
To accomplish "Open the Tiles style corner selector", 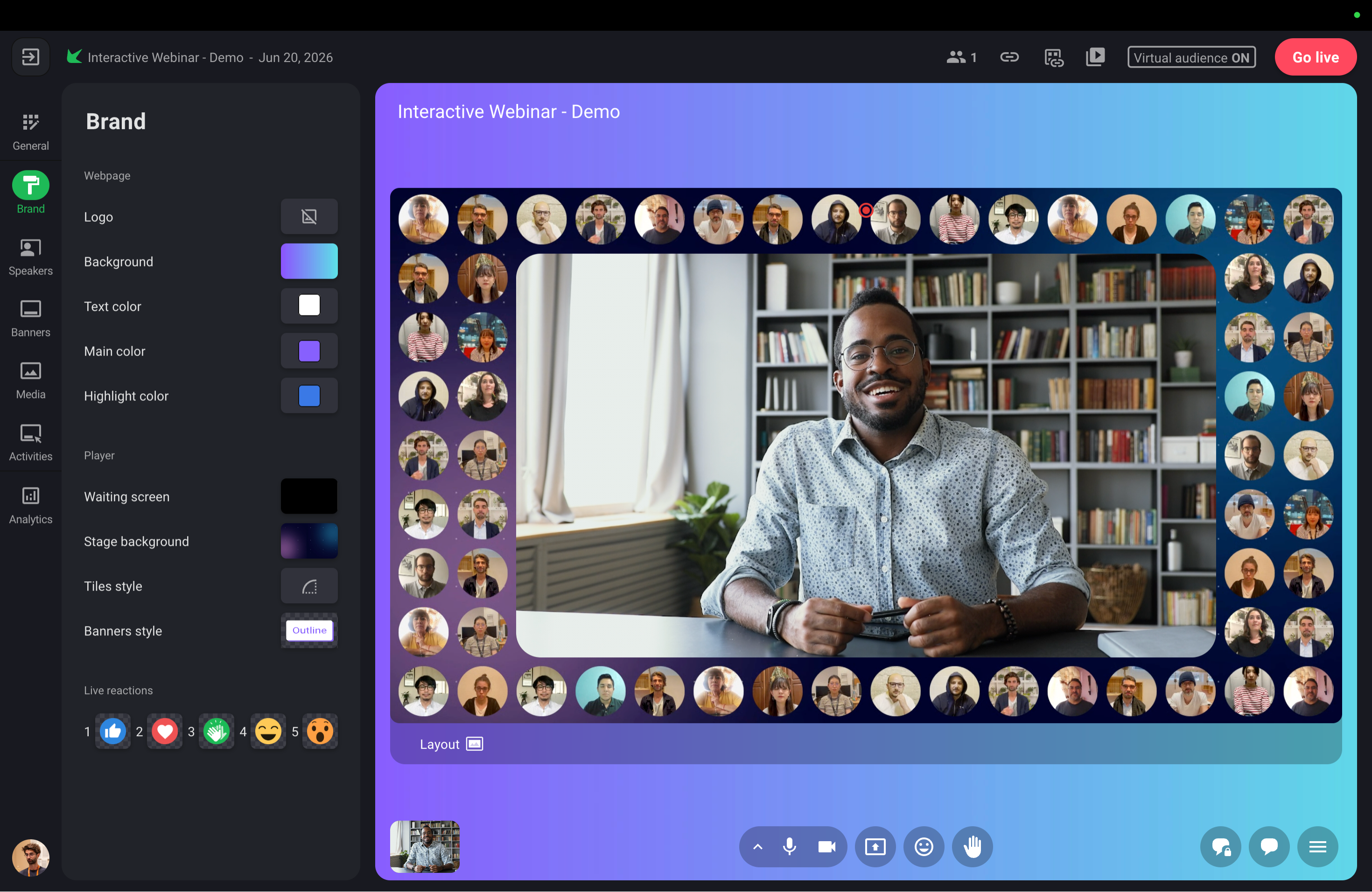I will coord(309,586).
